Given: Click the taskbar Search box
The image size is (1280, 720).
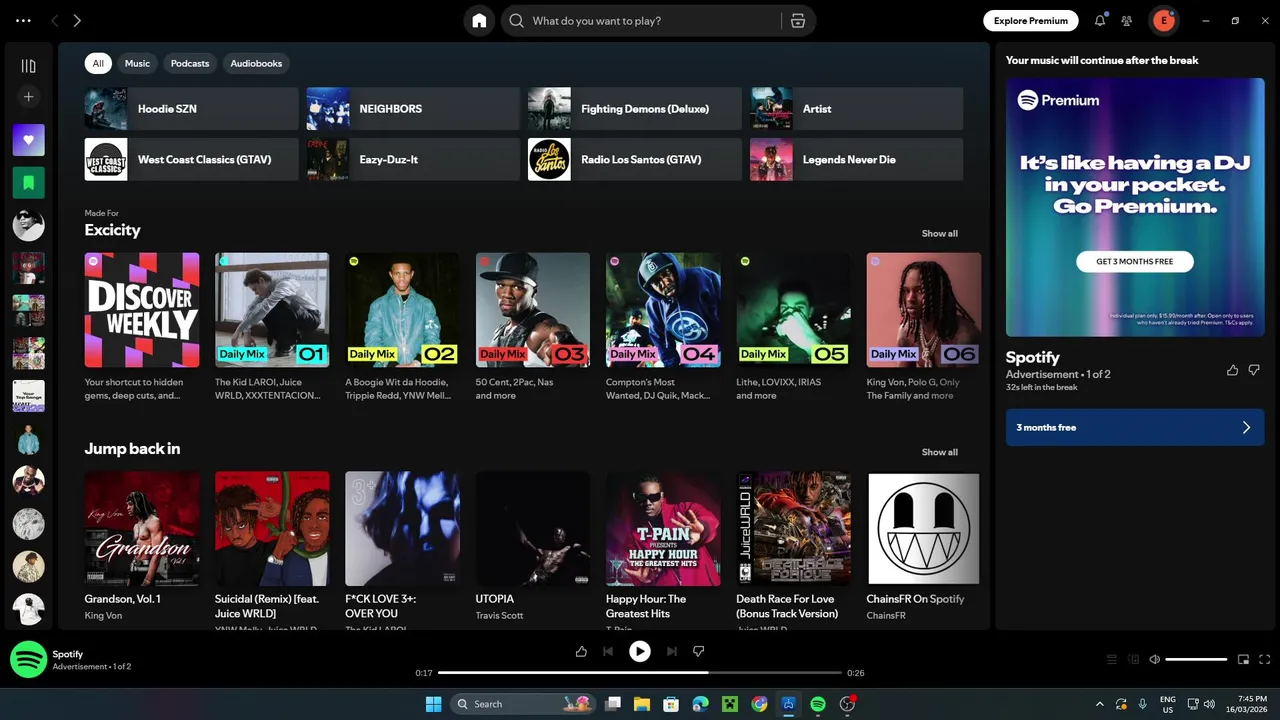Looking at the screenshot, I should coord(522,704).
